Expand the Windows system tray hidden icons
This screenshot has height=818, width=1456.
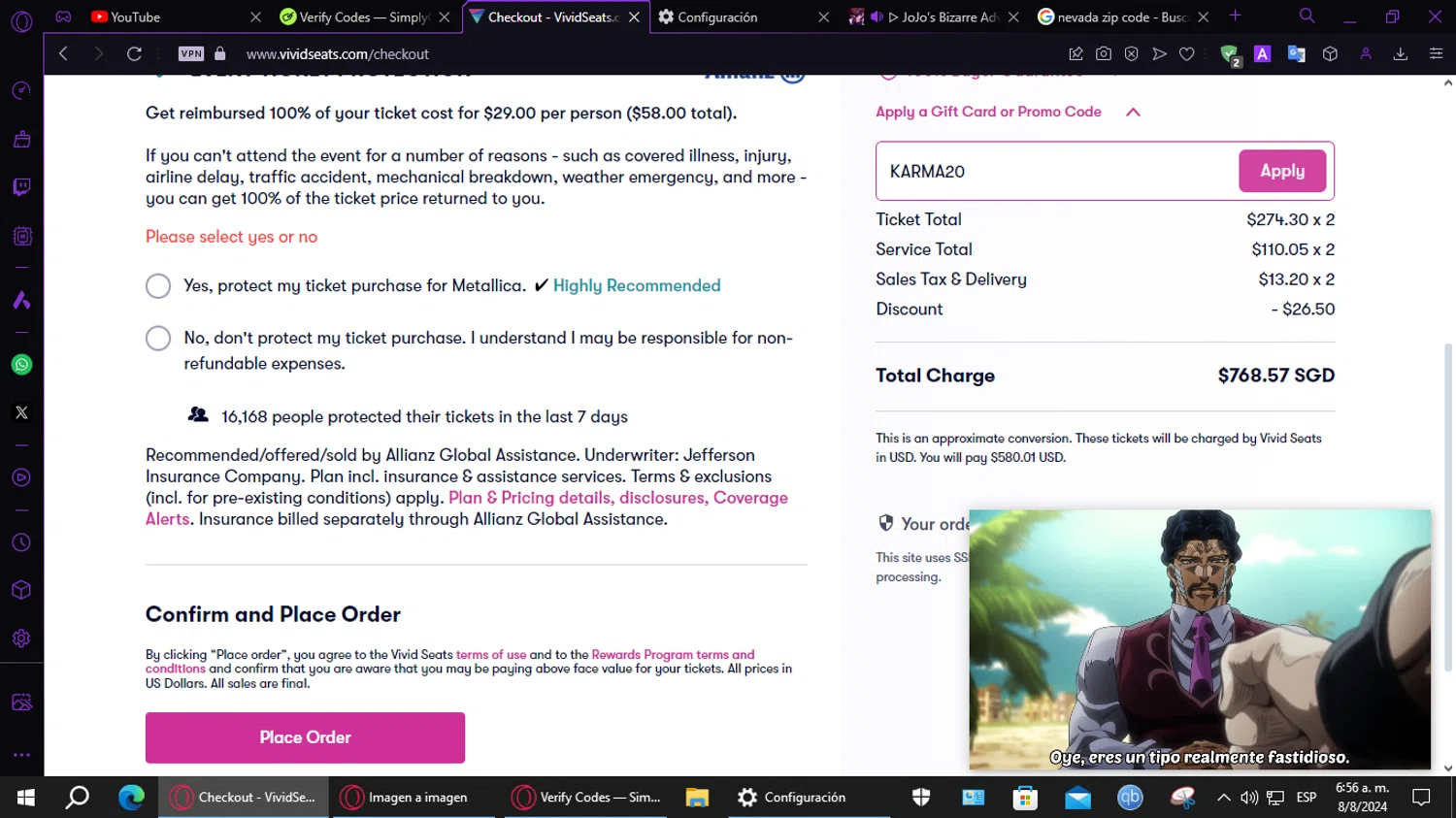tap(1223, 798)
